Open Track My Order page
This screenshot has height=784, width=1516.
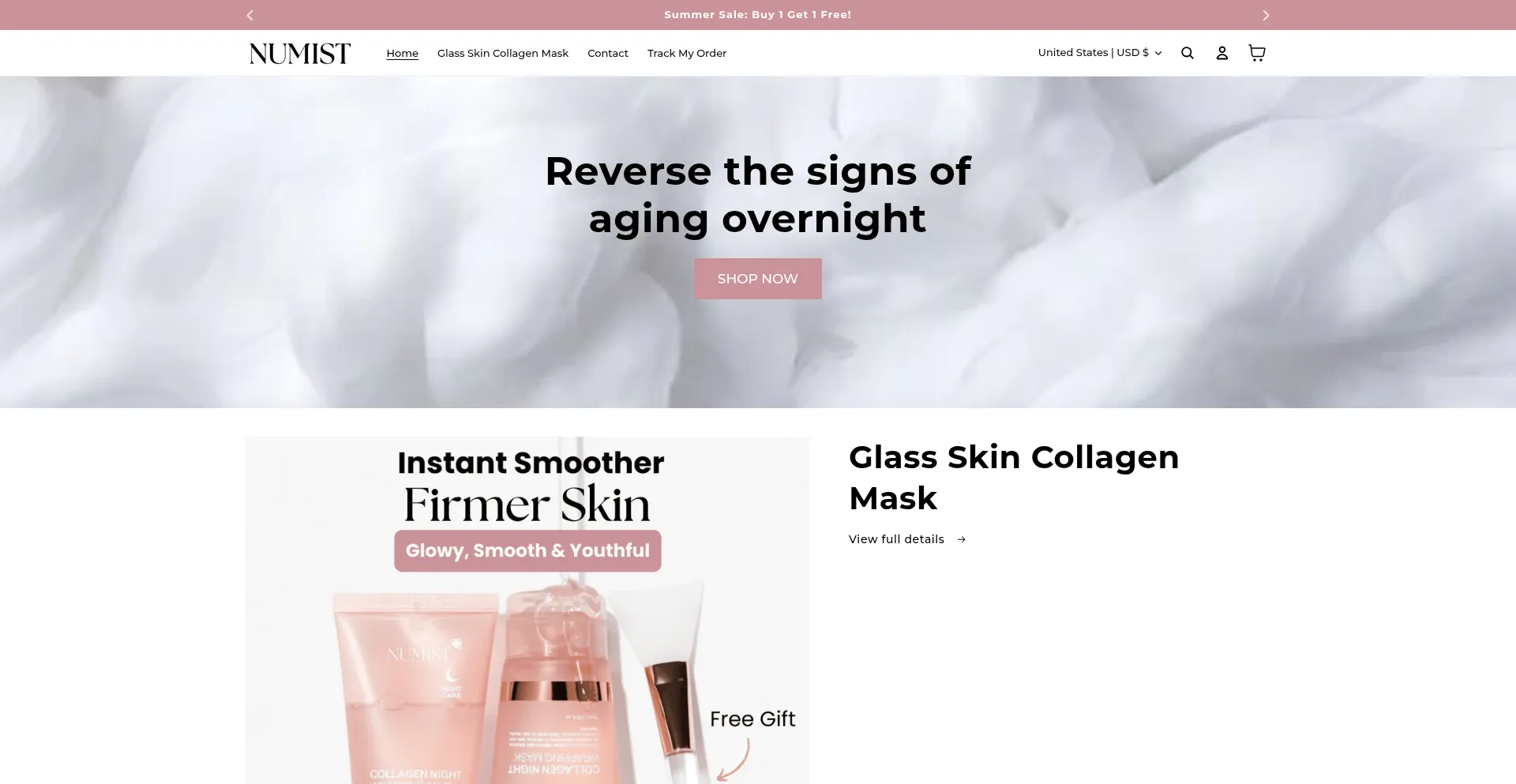click(686, 53)
